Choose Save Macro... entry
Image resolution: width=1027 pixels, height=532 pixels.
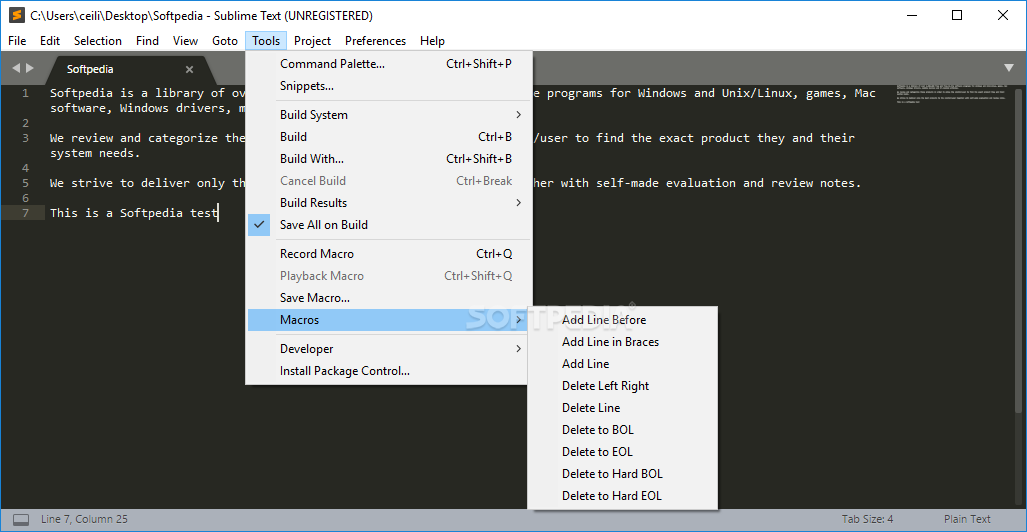click(389, 297)
